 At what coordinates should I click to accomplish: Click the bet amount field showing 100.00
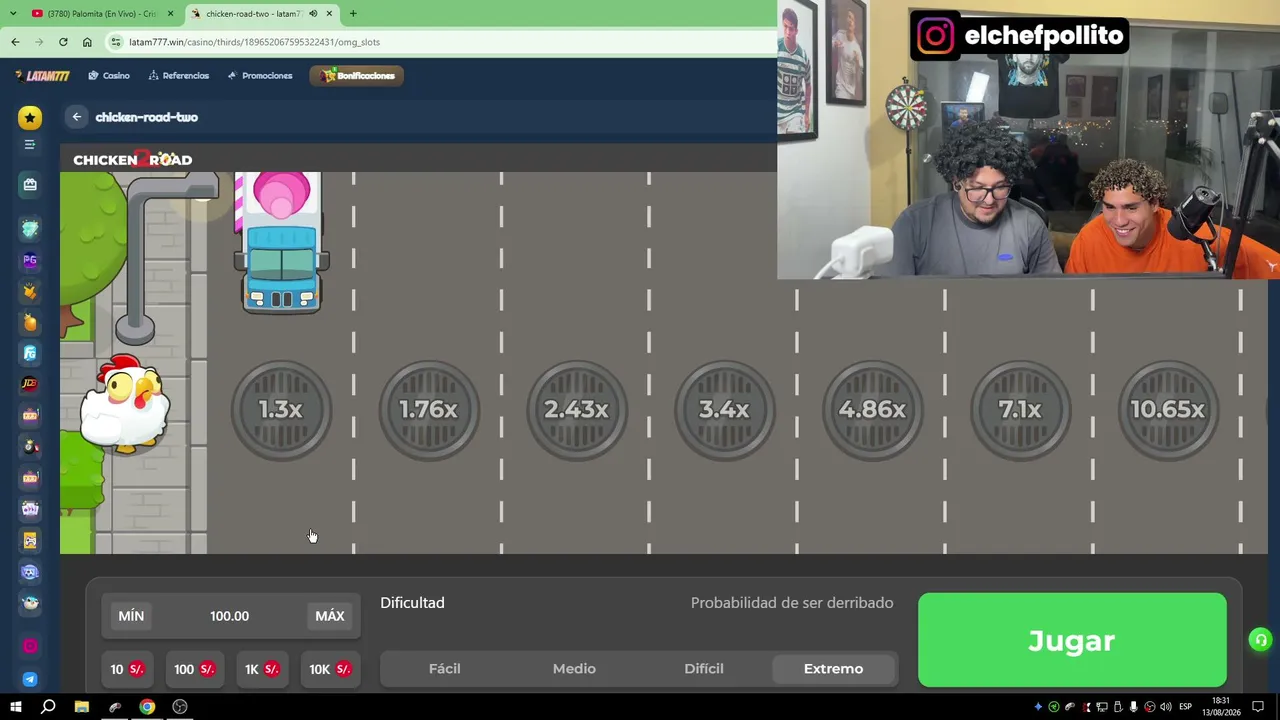click(x=230, y=616)
